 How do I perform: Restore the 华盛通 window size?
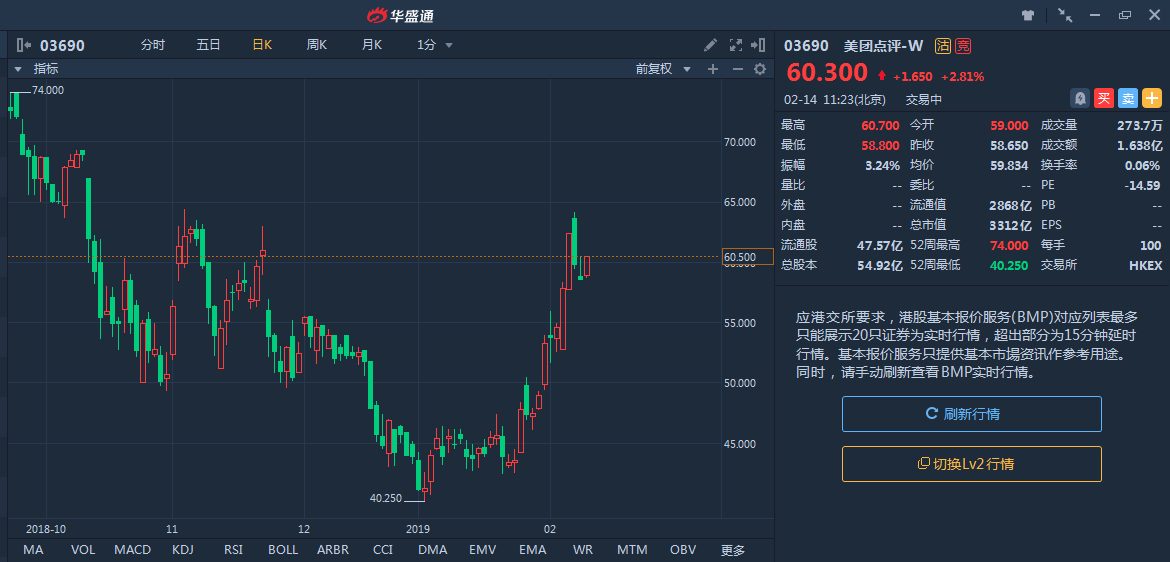[x=1124, y=15]
